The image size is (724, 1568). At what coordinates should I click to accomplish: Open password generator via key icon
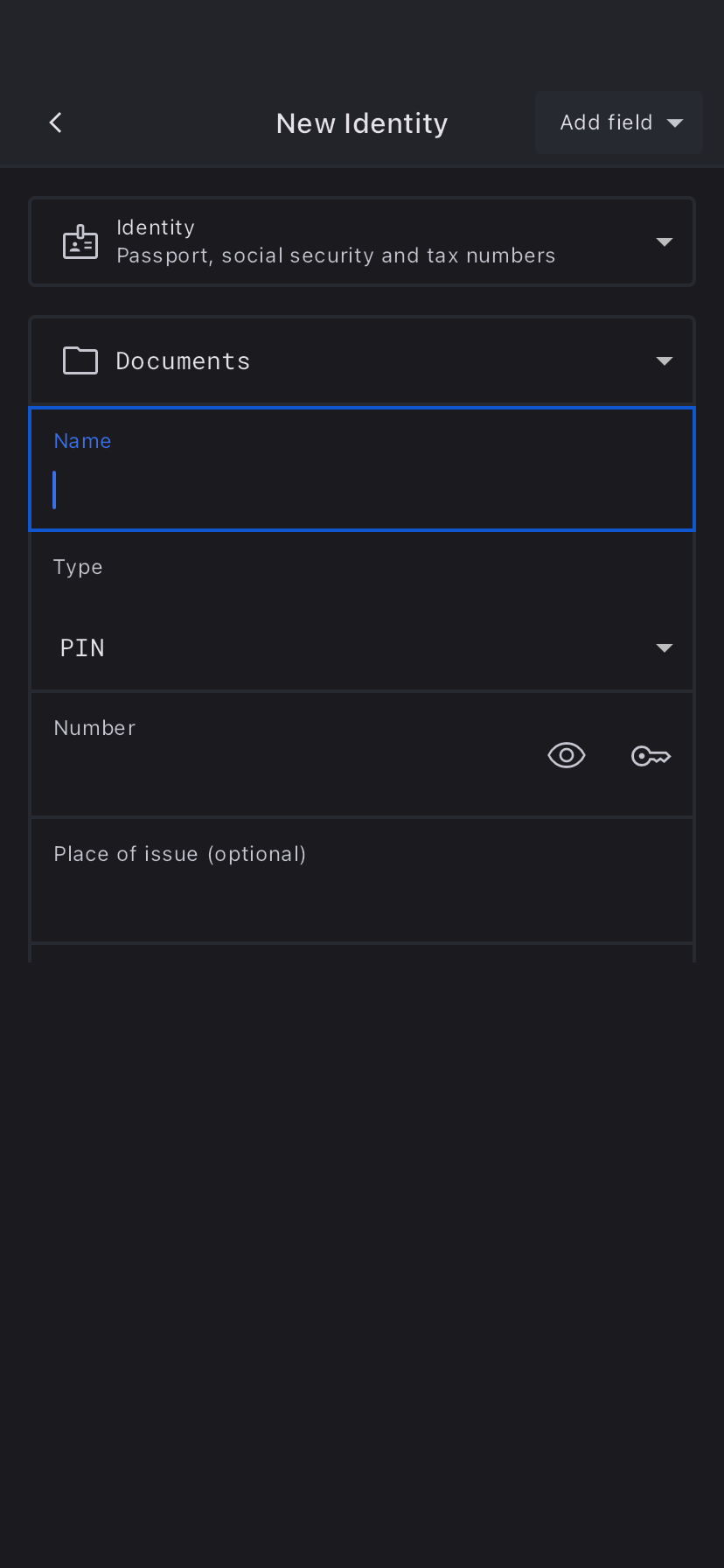coord(651,756)
